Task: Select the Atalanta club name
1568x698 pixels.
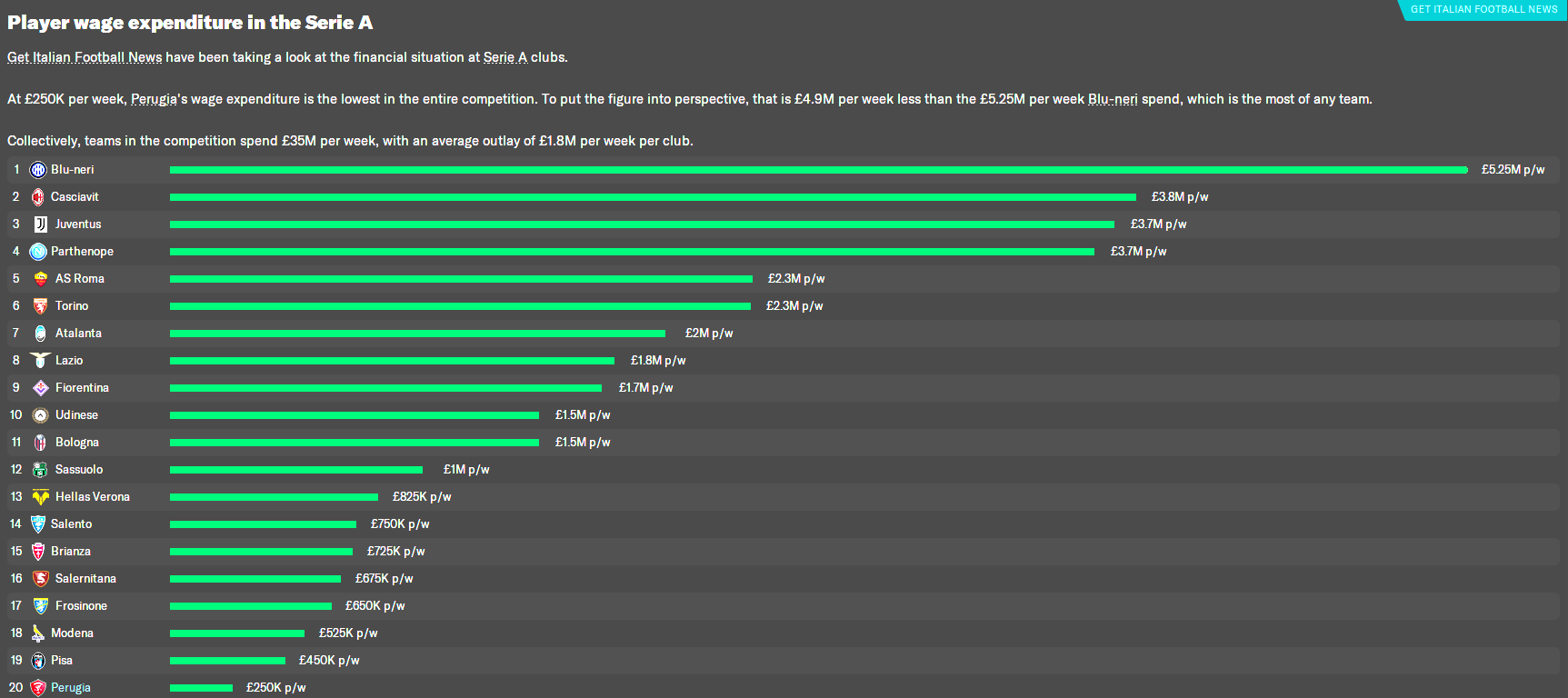Action: coord(78,334)
